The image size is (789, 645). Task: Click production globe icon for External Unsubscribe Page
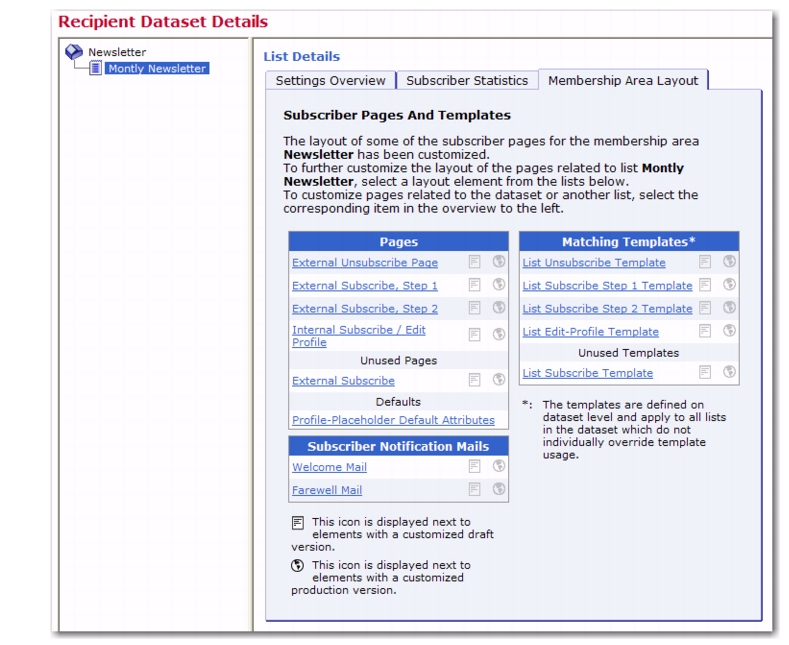[499, 261]
